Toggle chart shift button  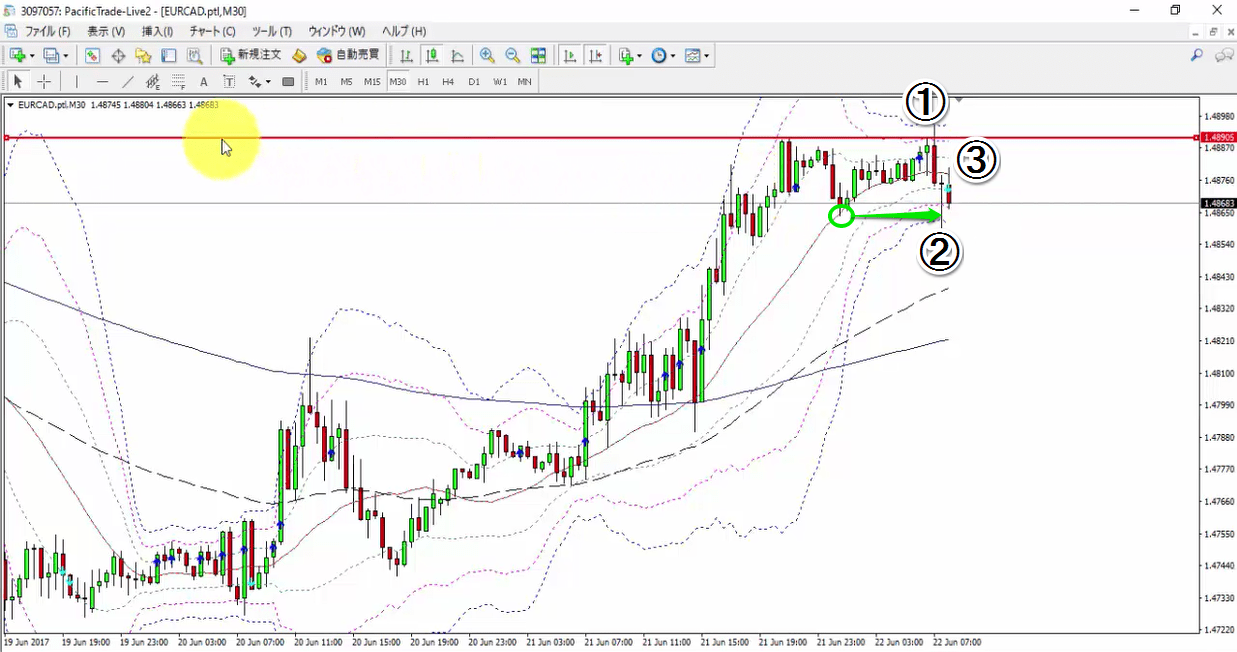pyautogui.click(x=596, y=56)
